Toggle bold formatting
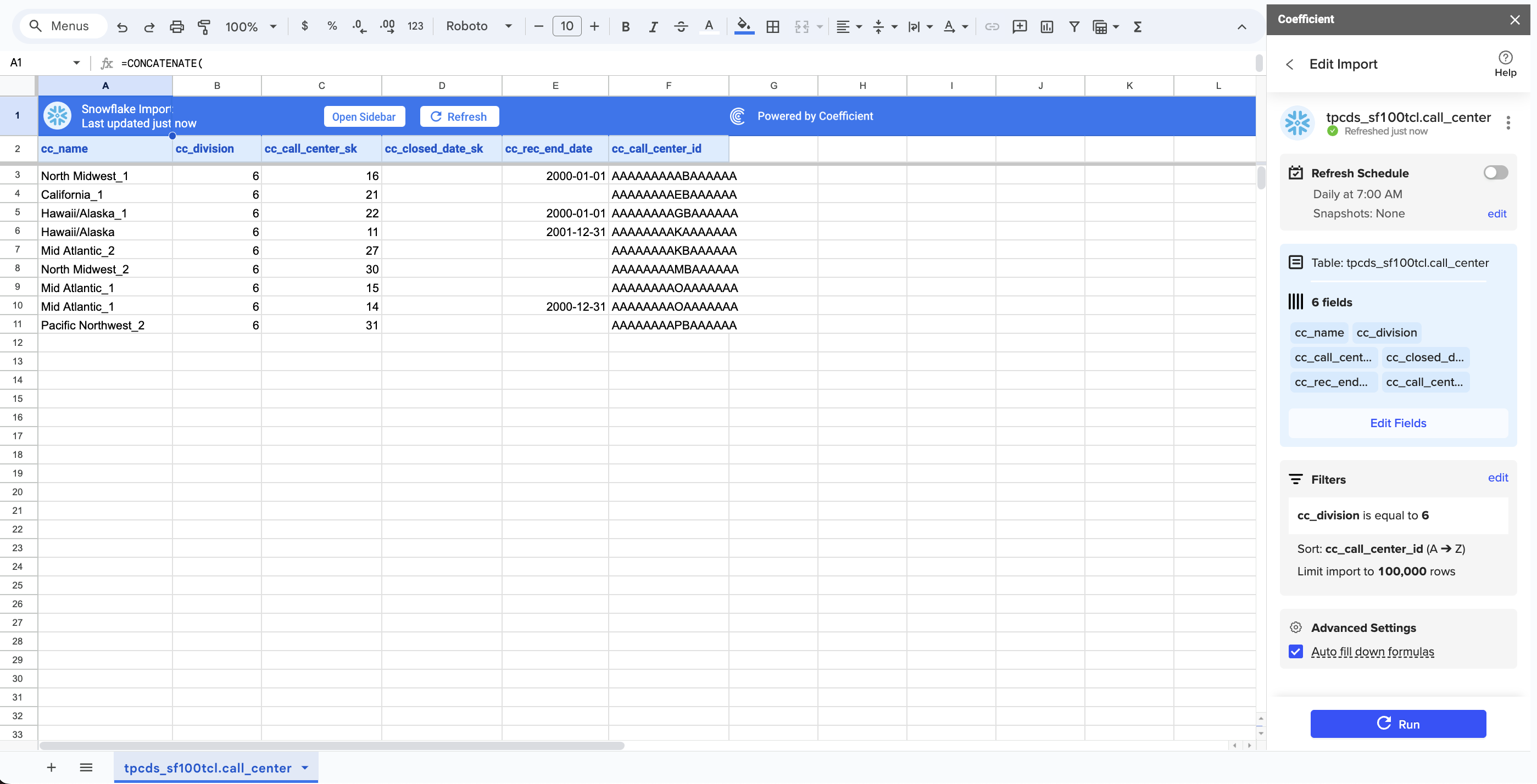Viewport: 1537px width, 784px height. [625, 27]
